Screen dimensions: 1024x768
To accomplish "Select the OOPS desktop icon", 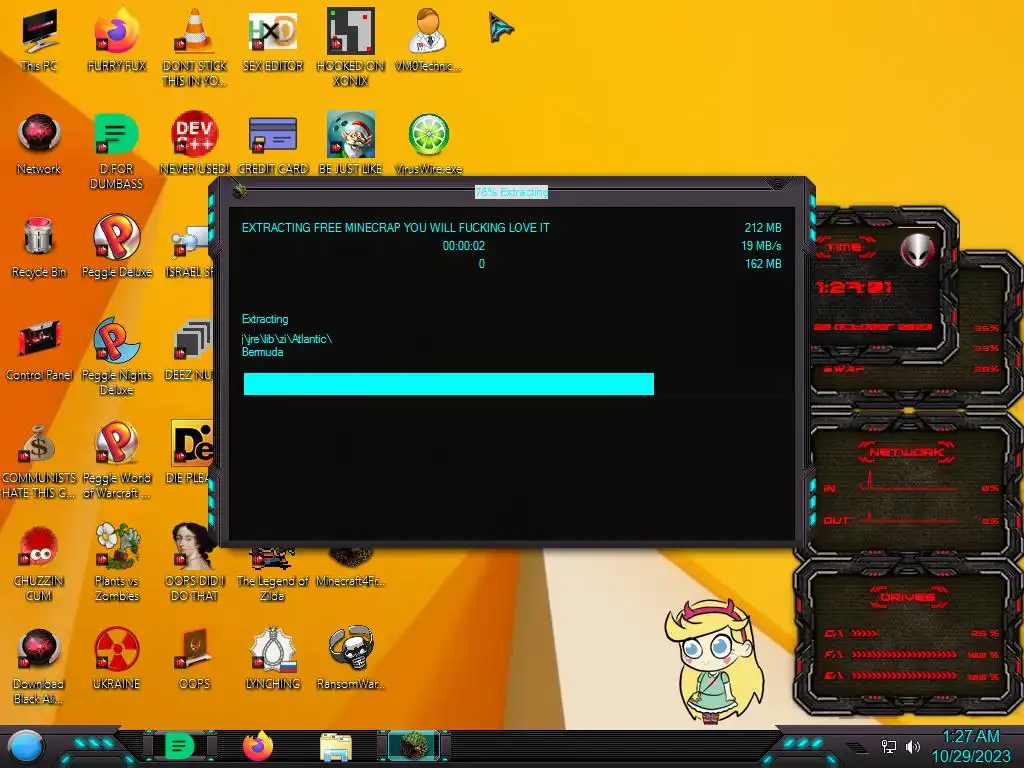I will 194,660.
